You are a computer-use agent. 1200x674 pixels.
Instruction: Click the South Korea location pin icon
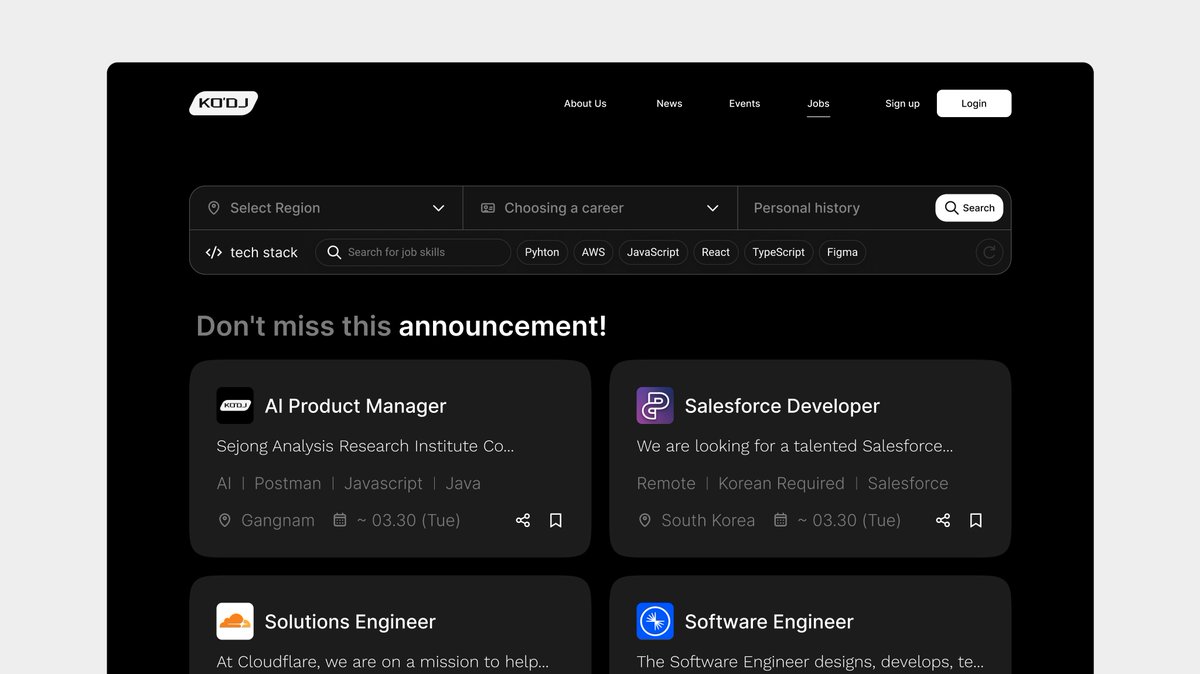645,520
